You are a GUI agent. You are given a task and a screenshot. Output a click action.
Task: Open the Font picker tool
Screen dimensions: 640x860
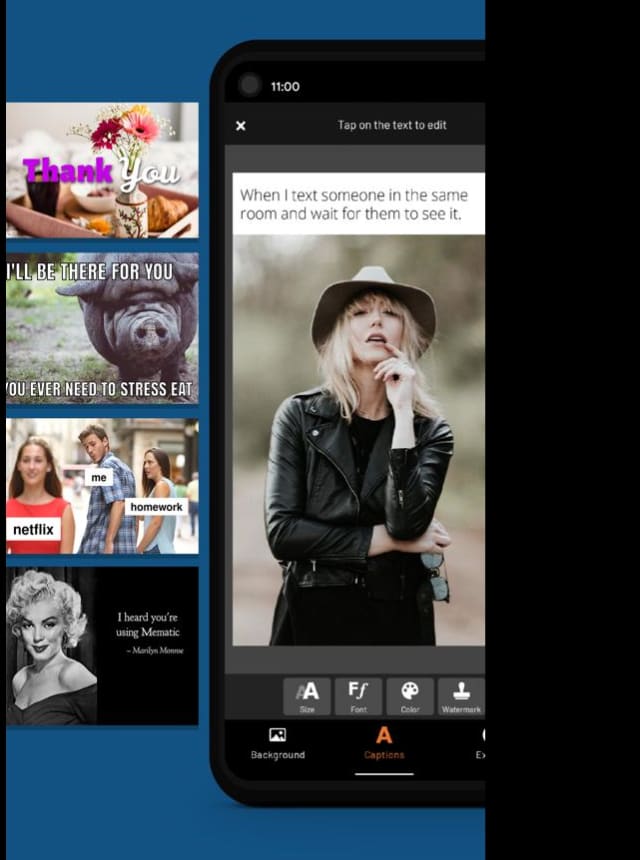pos(358,696)
